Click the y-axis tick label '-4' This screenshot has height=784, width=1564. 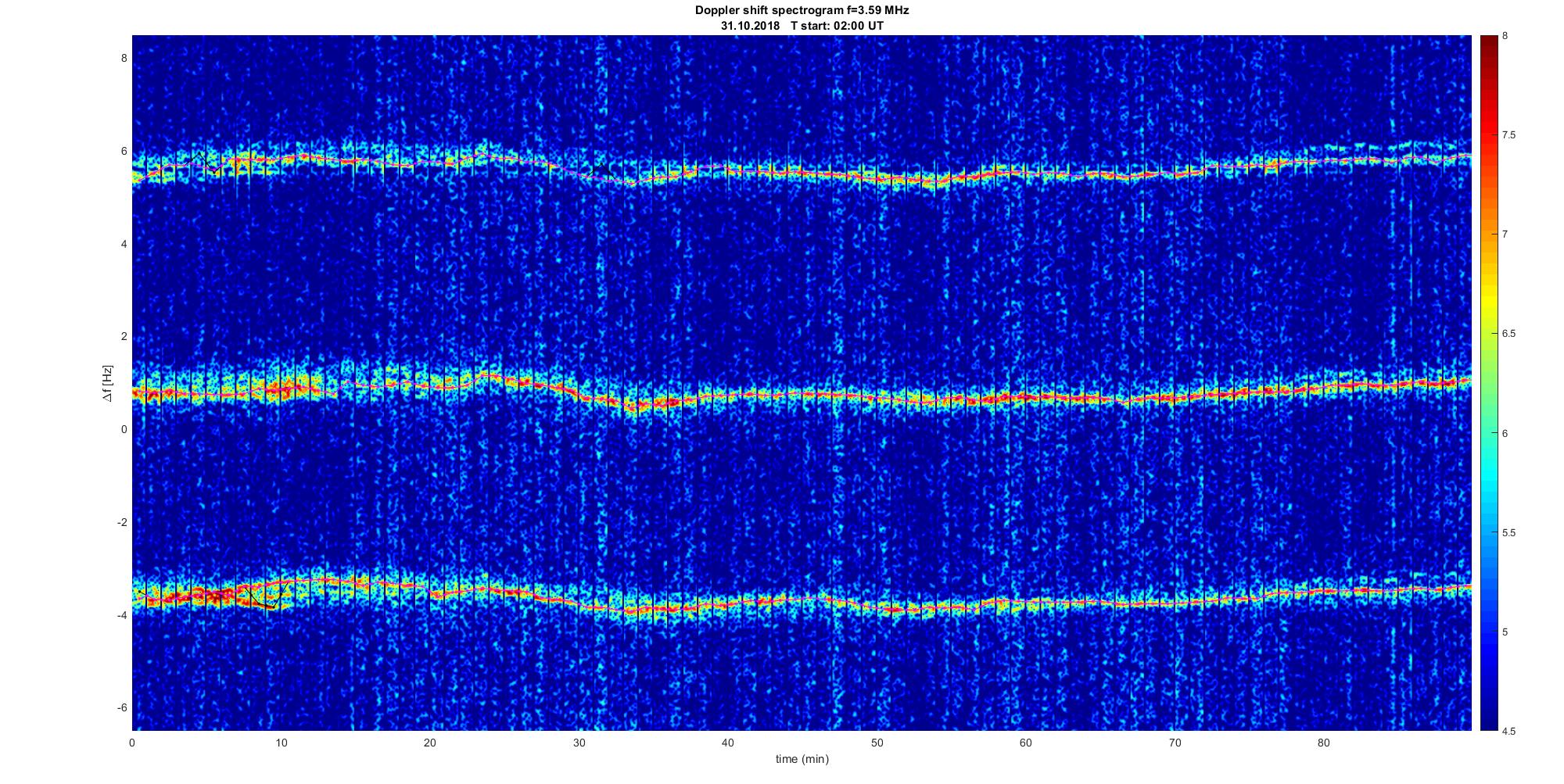pyautogui.click(x=122, y=615)
